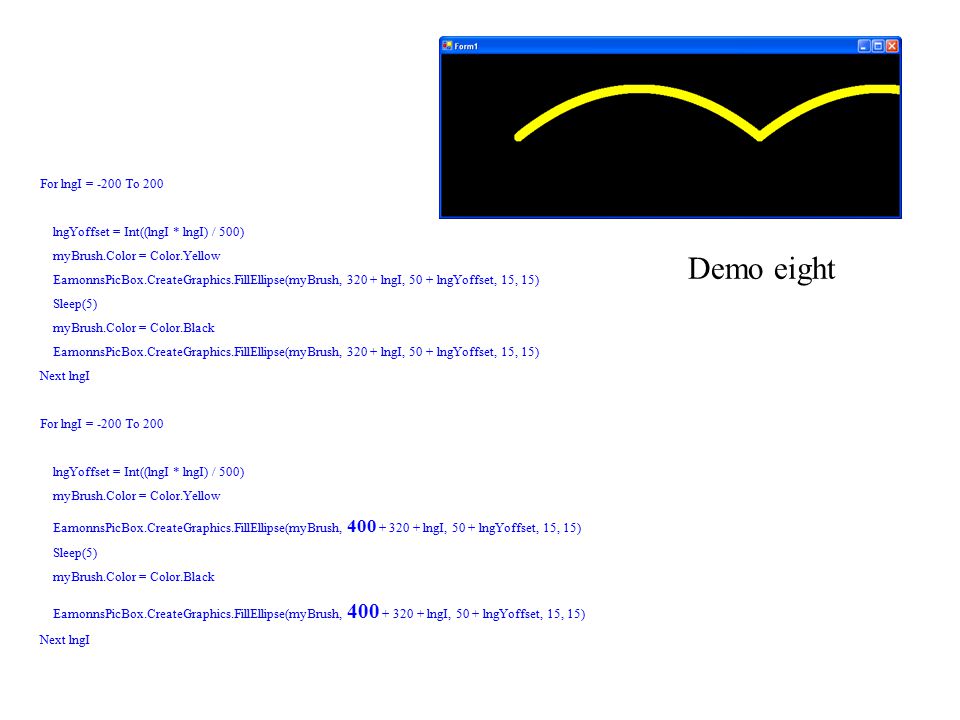Click the first "myBrush.Color = Color.Black" line
The height and width of the screenshot is (720, 960).
(133, 328)
